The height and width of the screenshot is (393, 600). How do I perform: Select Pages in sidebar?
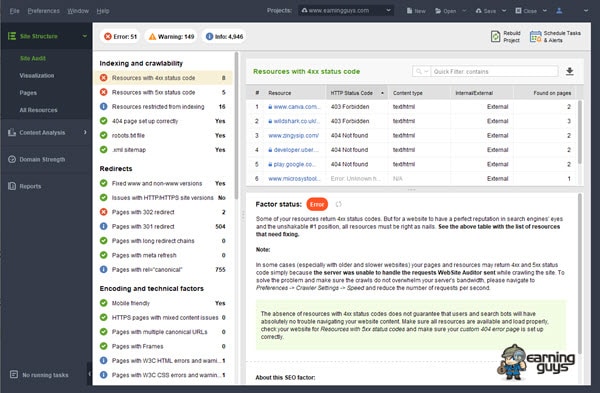pyautogui.click(x=28, y=93)
